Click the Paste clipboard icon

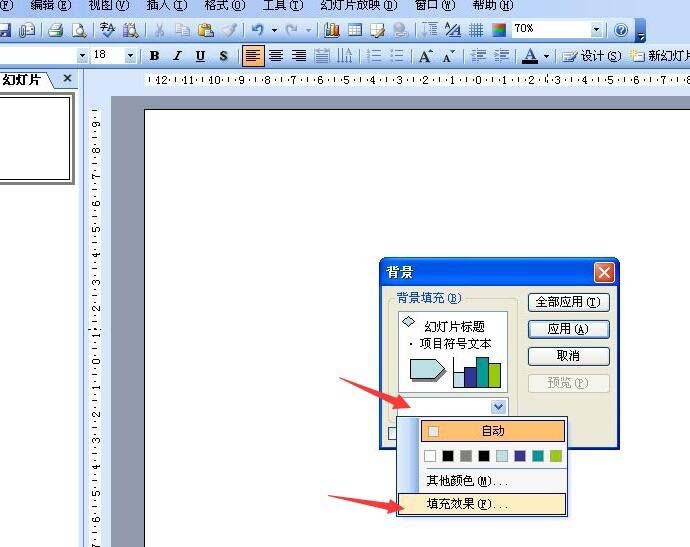click(206, 30)
